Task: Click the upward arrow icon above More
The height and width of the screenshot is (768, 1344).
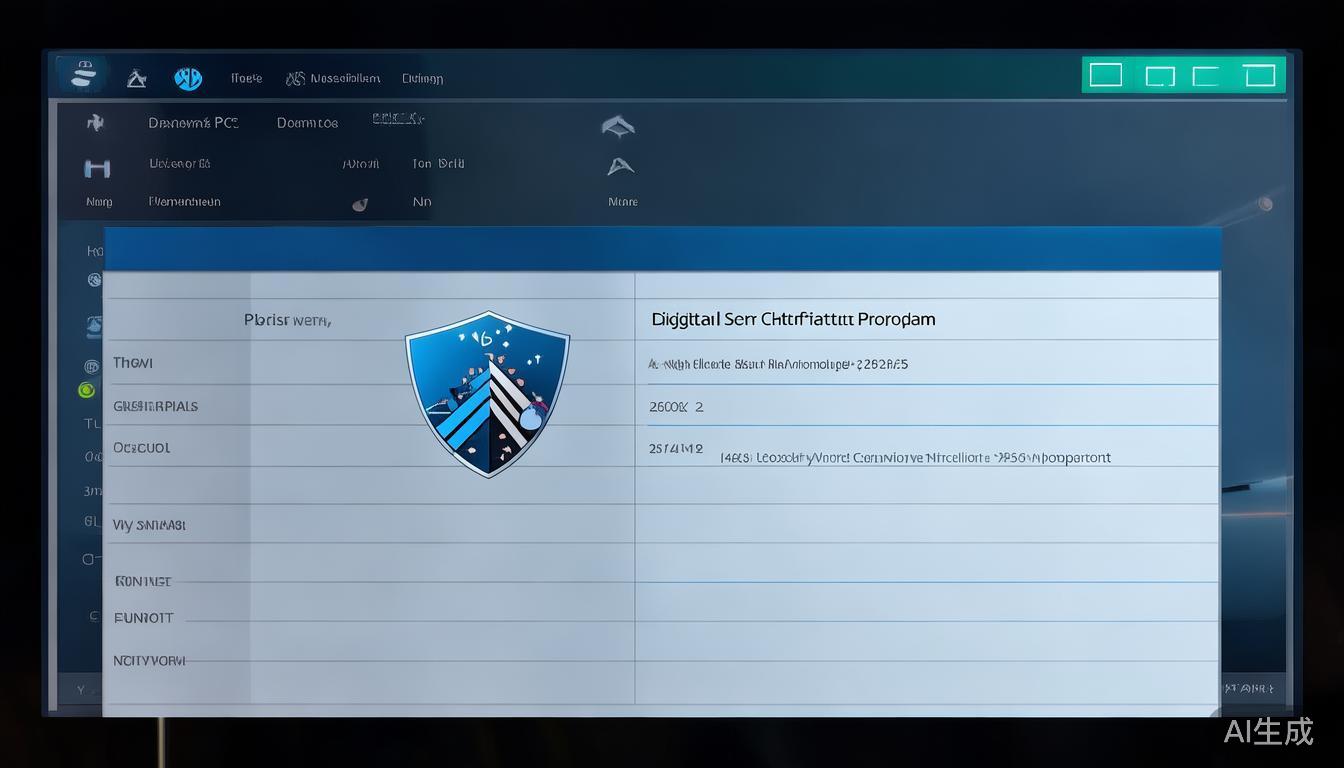Action: pos(618,168)
